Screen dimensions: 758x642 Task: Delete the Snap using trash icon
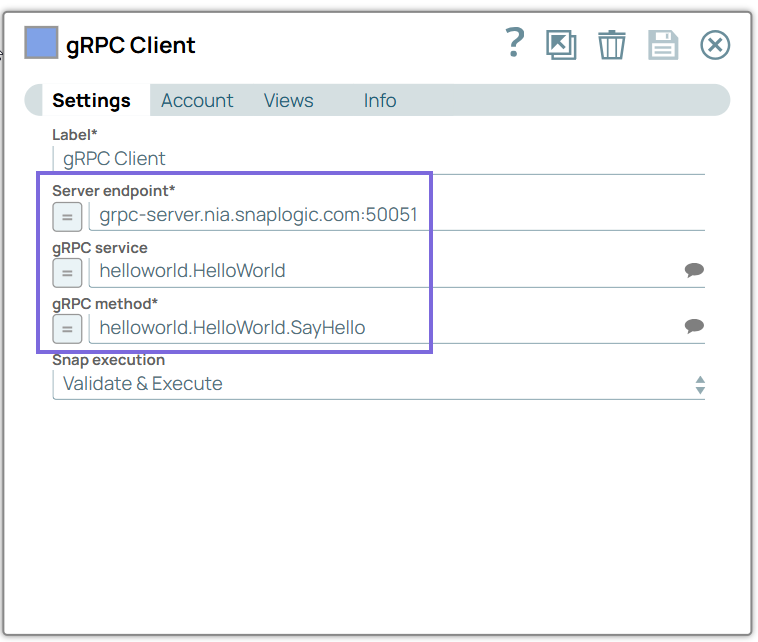[612, 45]
